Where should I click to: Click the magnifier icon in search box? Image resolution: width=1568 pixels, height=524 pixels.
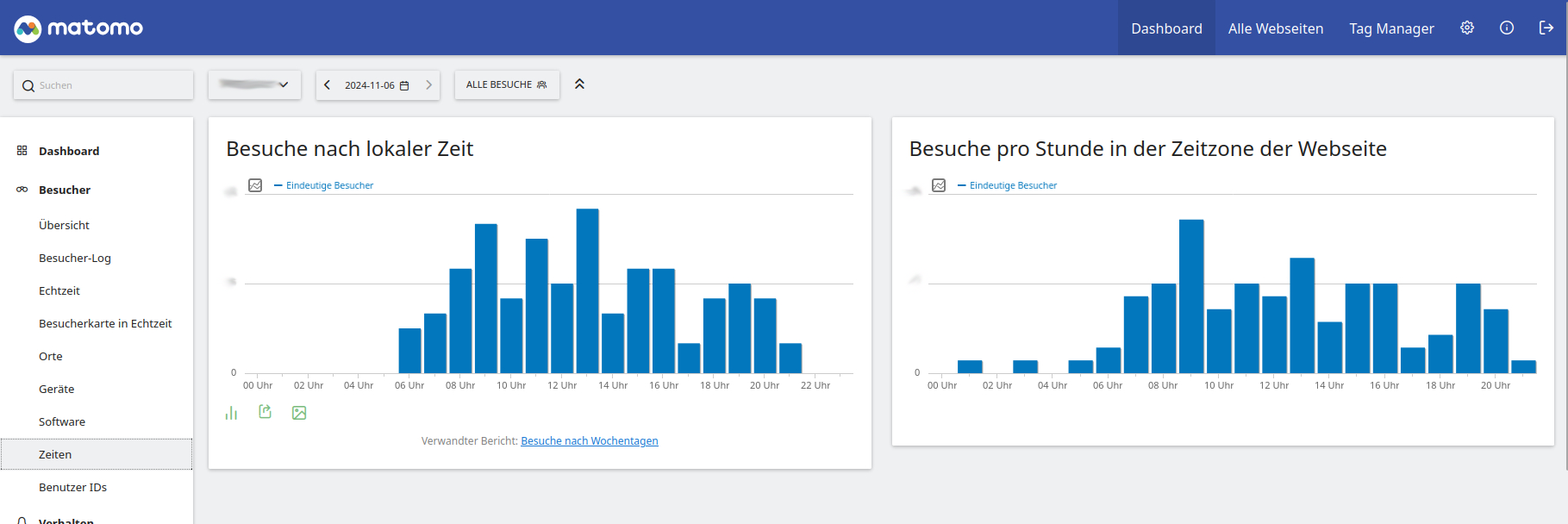pos(28,85)
